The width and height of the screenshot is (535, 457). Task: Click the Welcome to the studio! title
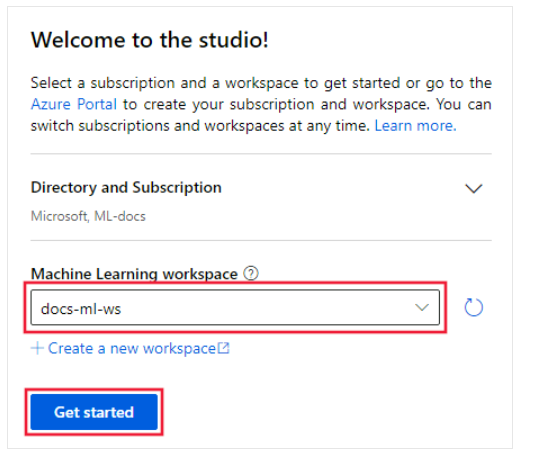[x=150, y=40]
